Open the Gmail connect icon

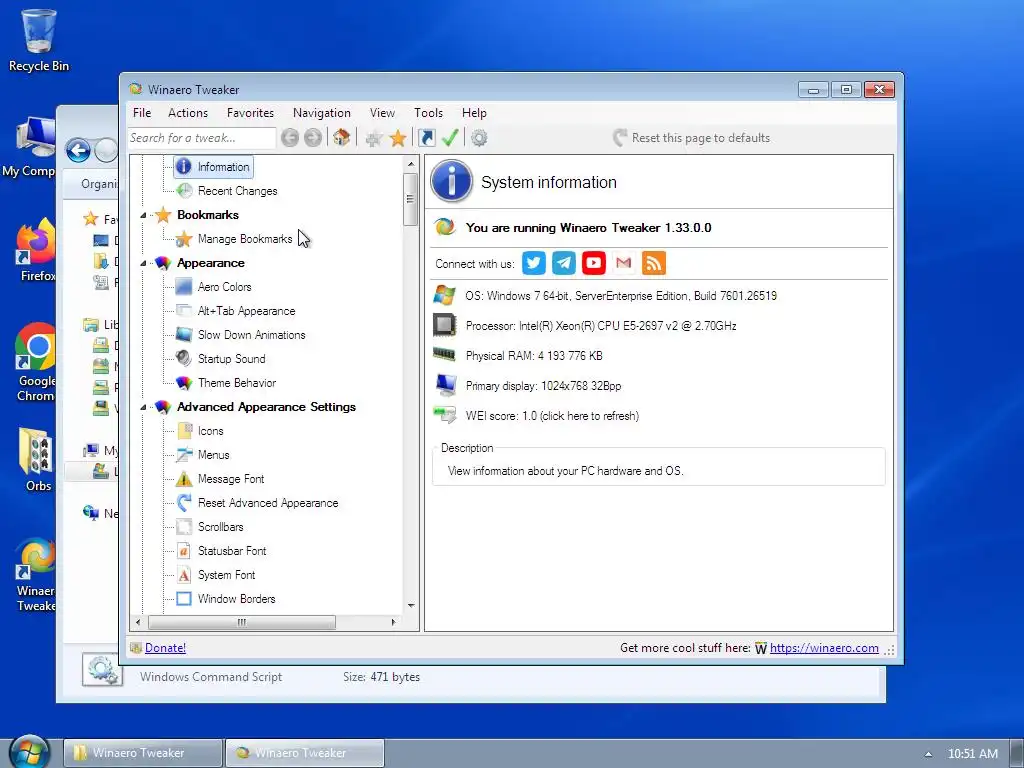[624, 263]
